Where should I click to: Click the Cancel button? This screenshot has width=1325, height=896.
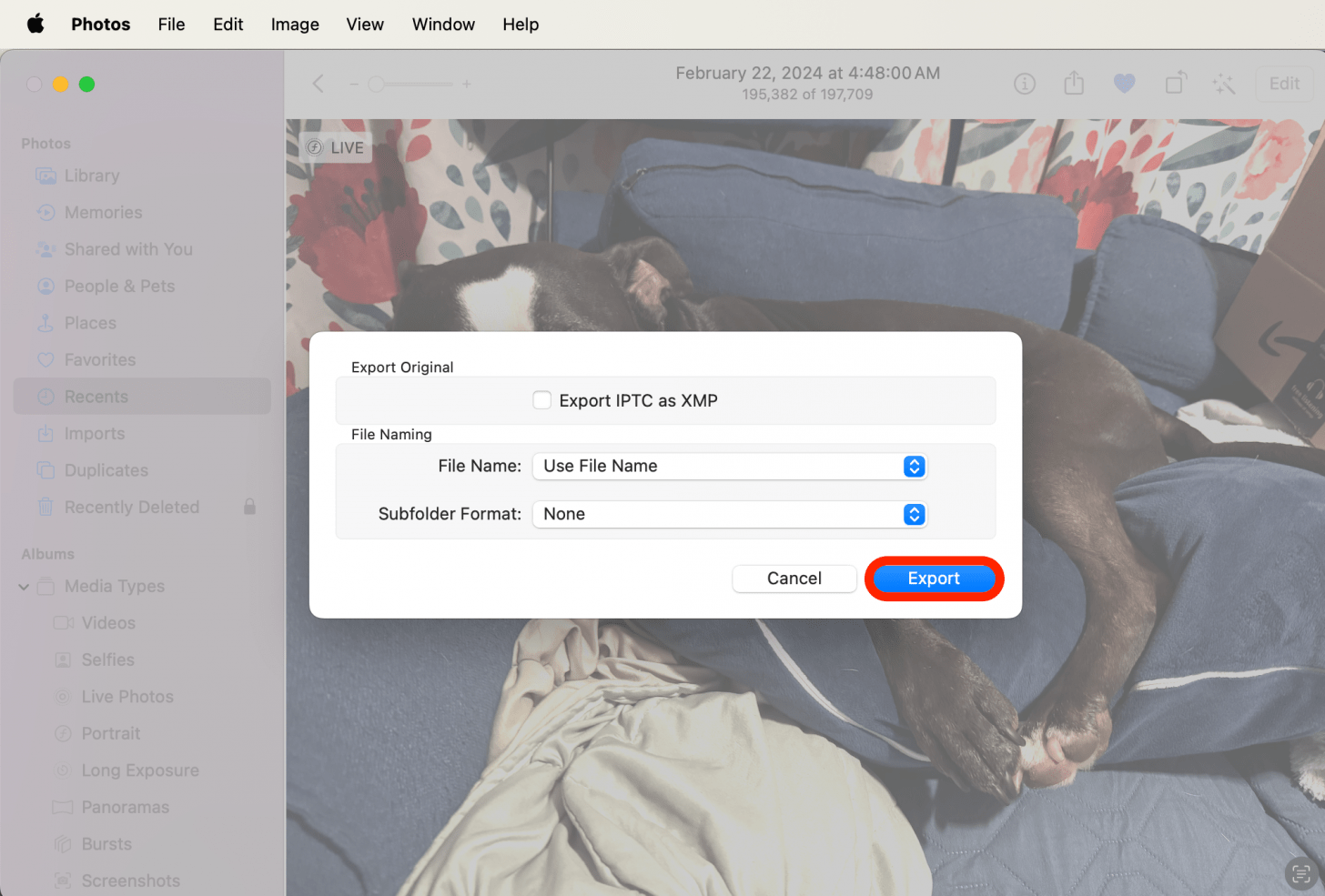tap(794, 579)
